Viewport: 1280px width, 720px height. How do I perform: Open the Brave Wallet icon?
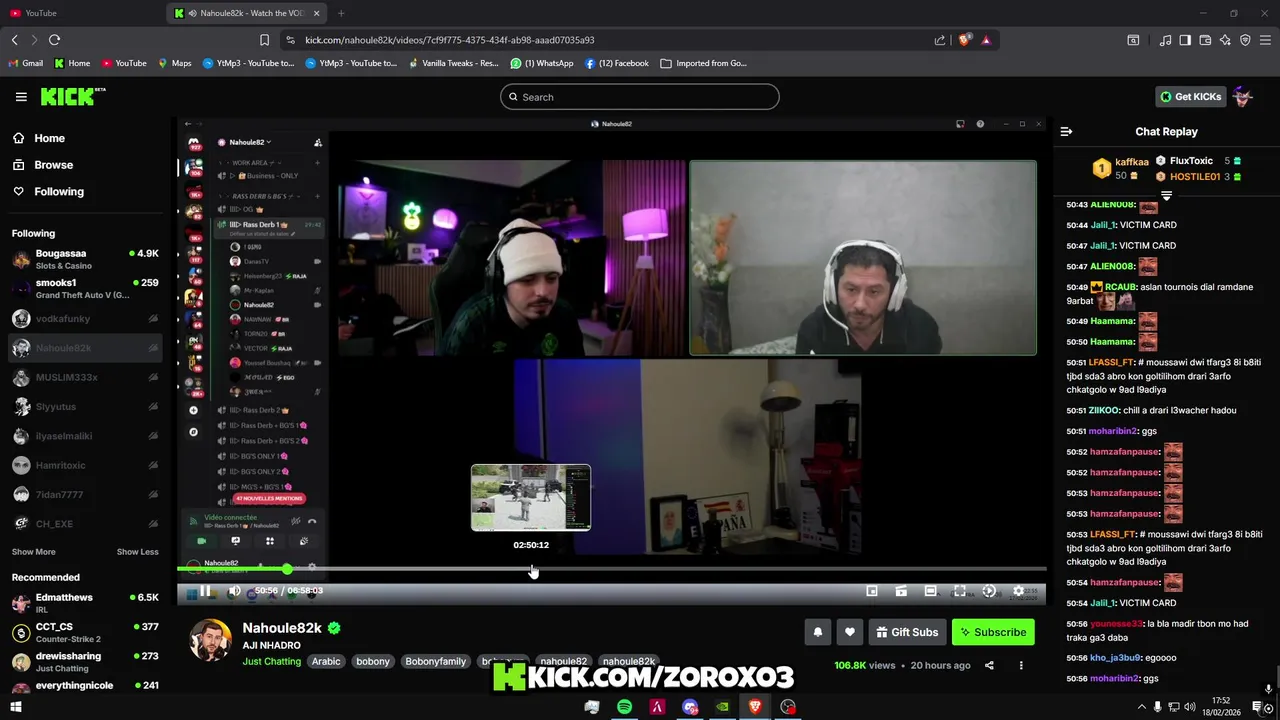[x=1205, y=40]
